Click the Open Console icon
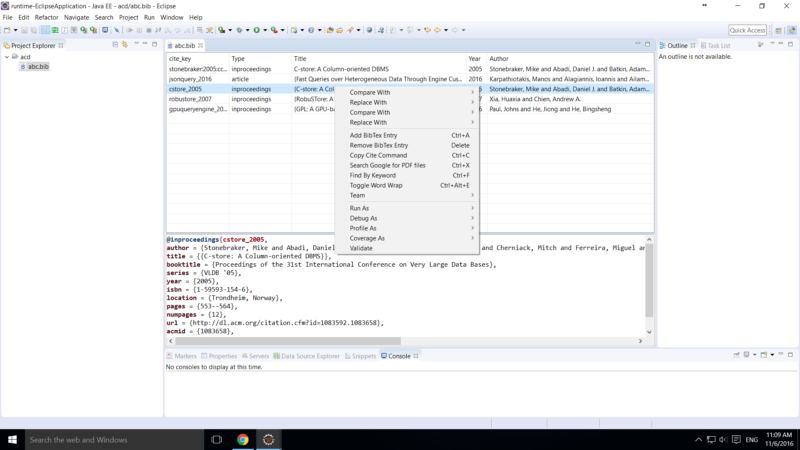Image resolution: width=800 pixels, height=450 pixels. pos(764,355)
